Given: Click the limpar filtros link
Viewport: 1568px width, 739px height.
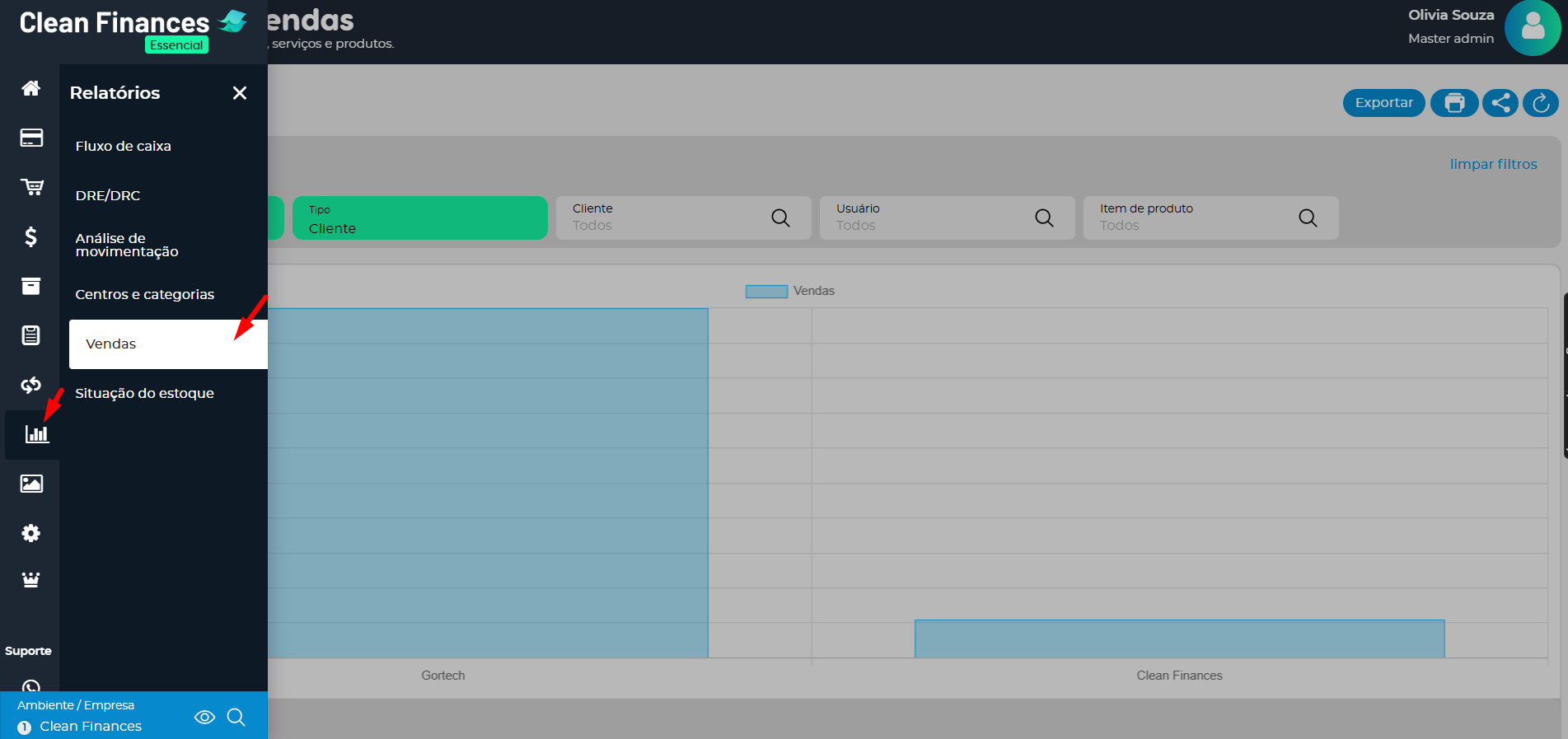Looking at the screenshot, I should click(1493, 164).
